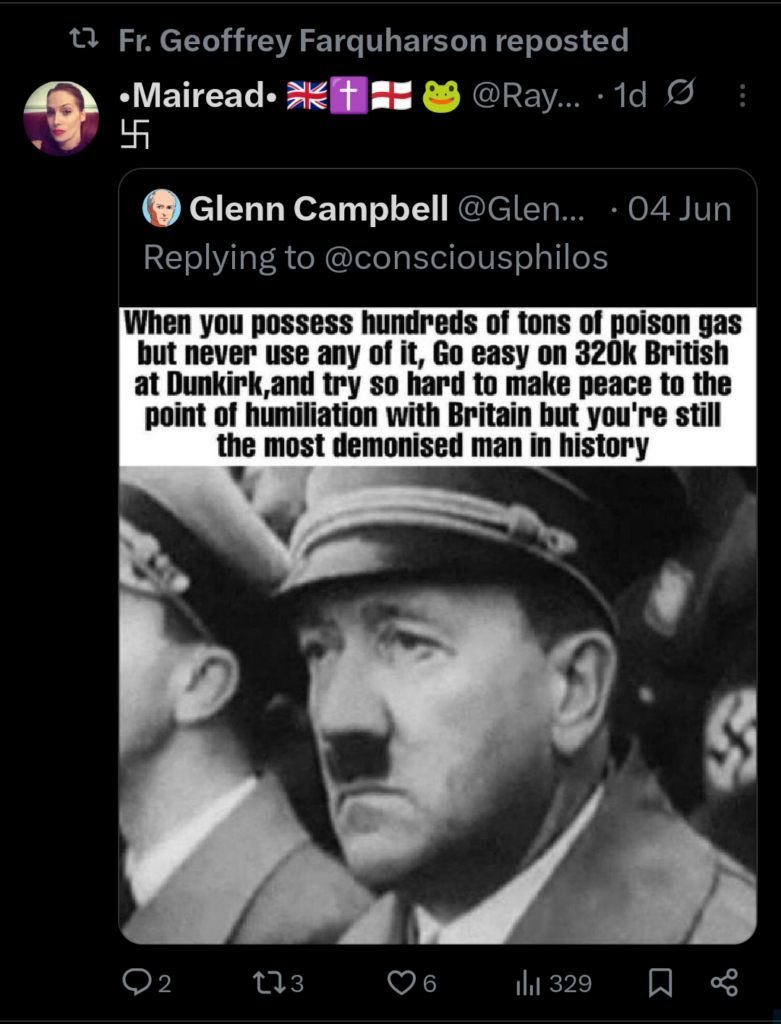Image resolution: width=781 pixels, height=1024 pixels.
Task: Open Glenn Campbell's name in quoted post
Action: coord(319,210)
